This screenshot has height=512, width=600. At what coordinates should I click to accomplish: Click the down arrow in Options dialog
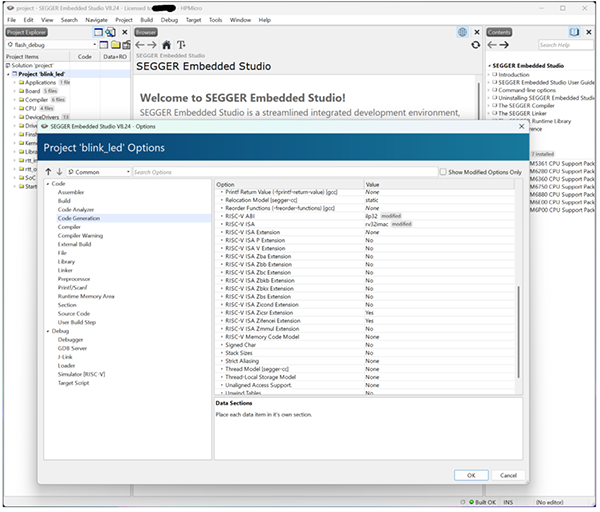[59, 172]
